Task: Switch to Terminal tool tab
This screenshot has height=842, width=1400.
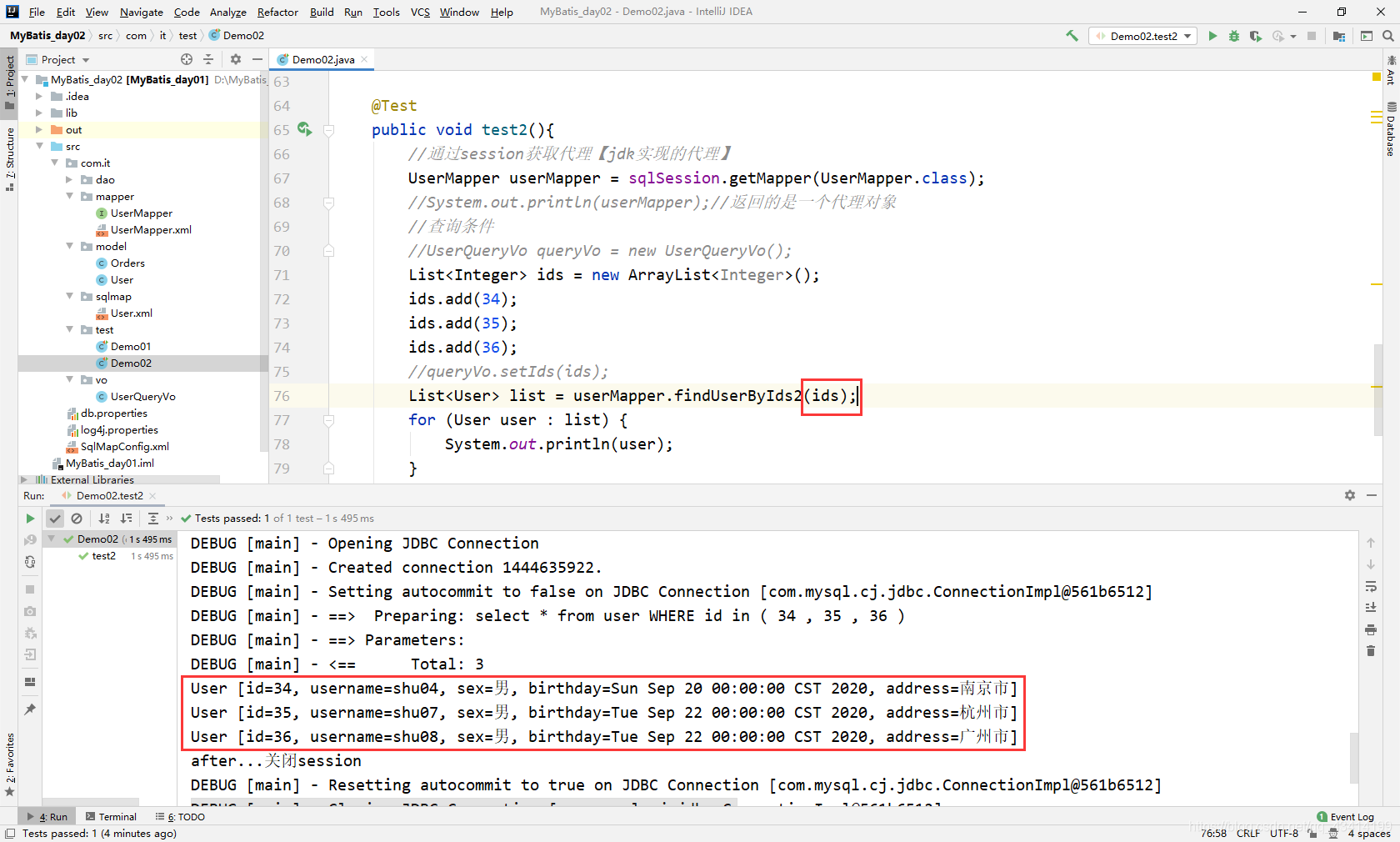Action: tap(111, 817)
